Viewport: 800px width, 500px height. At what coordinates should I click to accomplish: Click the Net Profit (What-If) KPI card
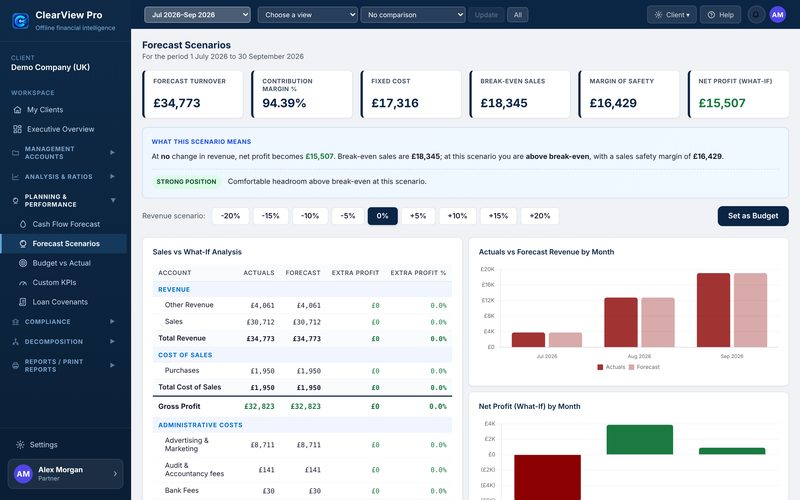point(739,94)
